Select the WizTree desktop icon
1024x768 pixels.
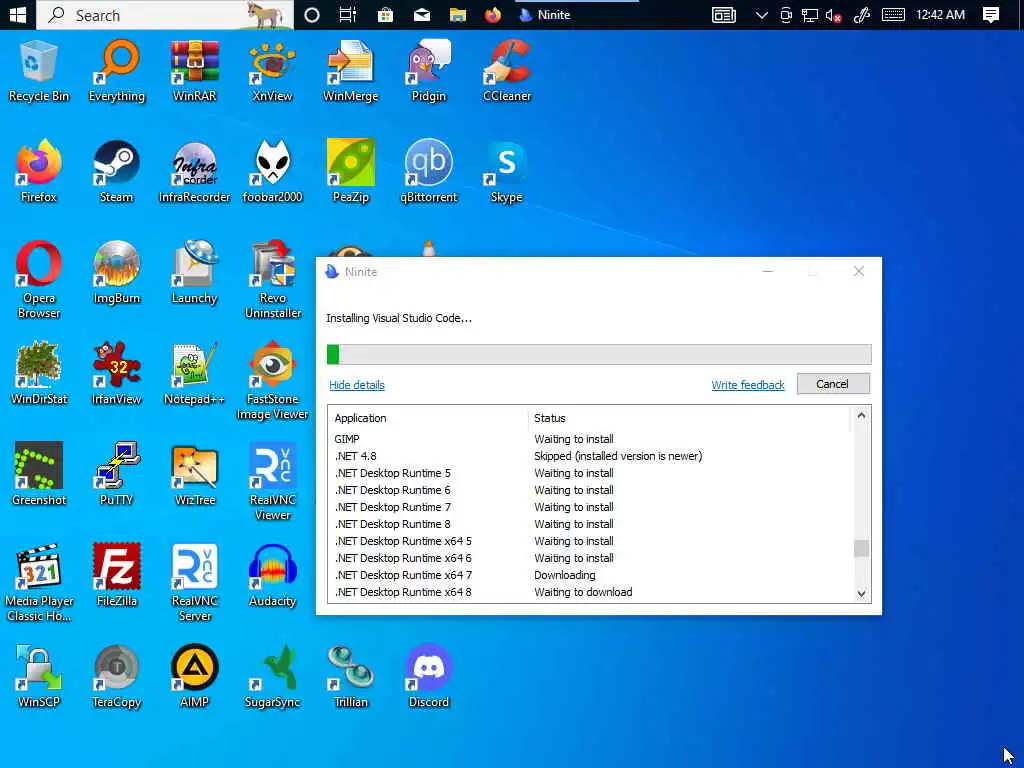coord(194,475)
